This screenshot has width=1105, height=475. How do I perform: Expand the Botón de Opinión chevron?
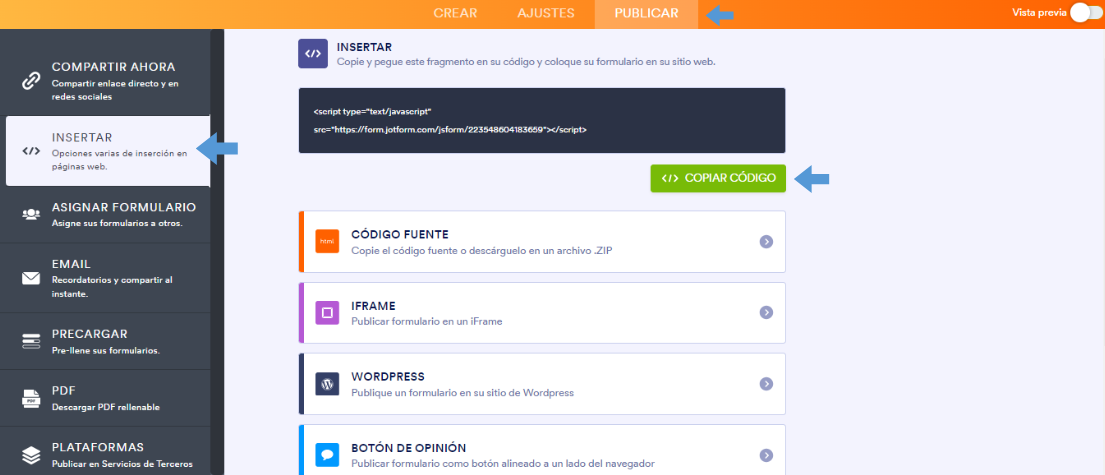click(766, 455)
